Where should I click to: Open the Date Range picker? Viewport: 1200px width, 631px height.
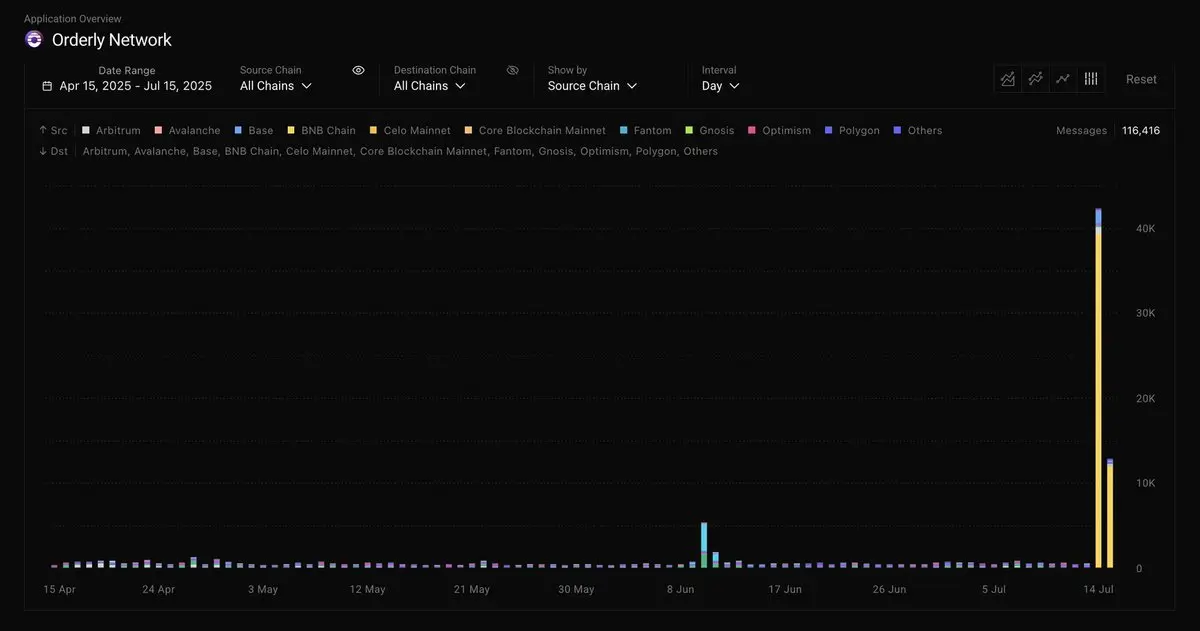pos(127,86)
